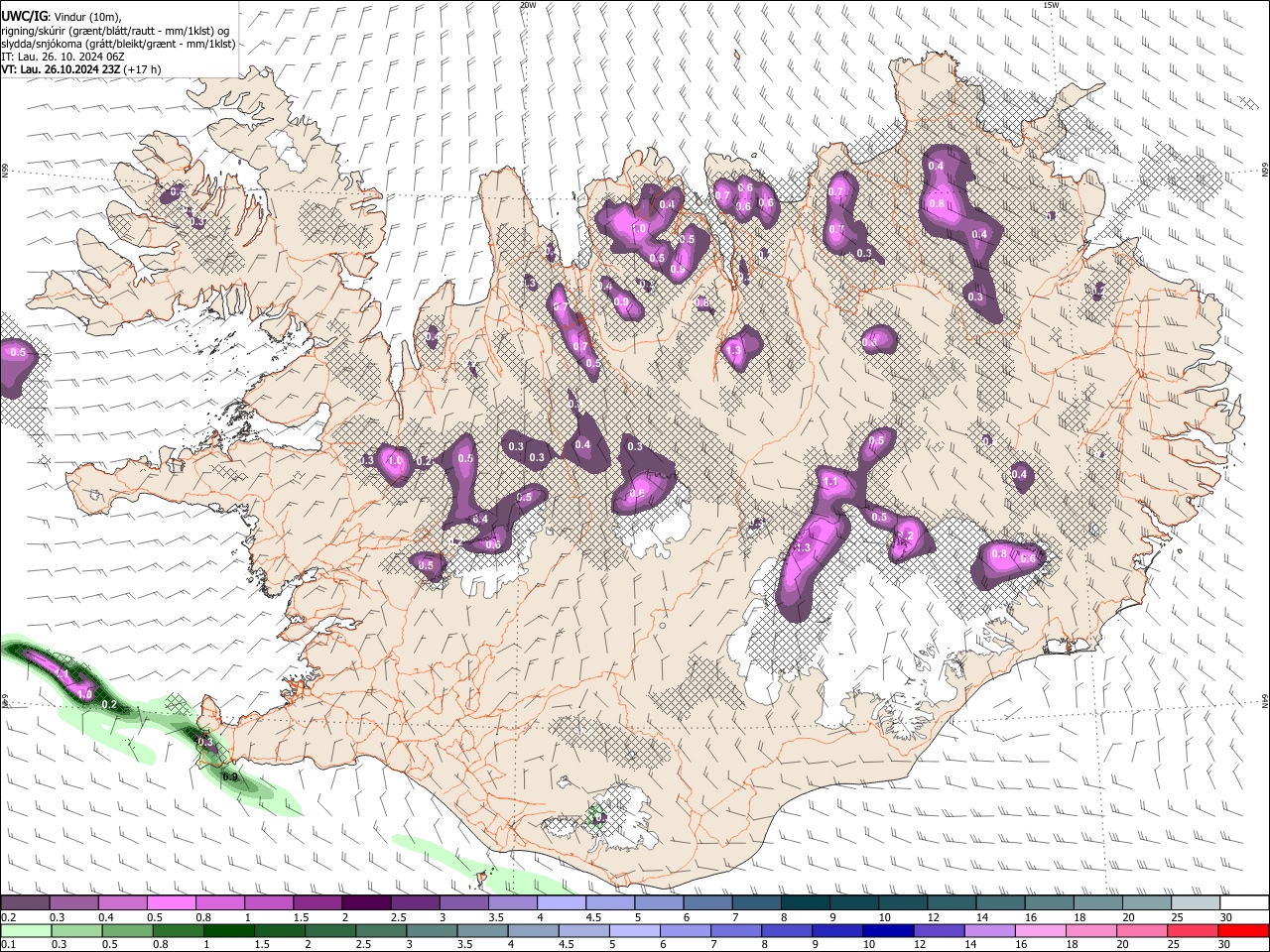Select the snow legend swatch between 14 and 16
The width and height of the screenshot is (1270, 952).
click(x=1001, y=903)
